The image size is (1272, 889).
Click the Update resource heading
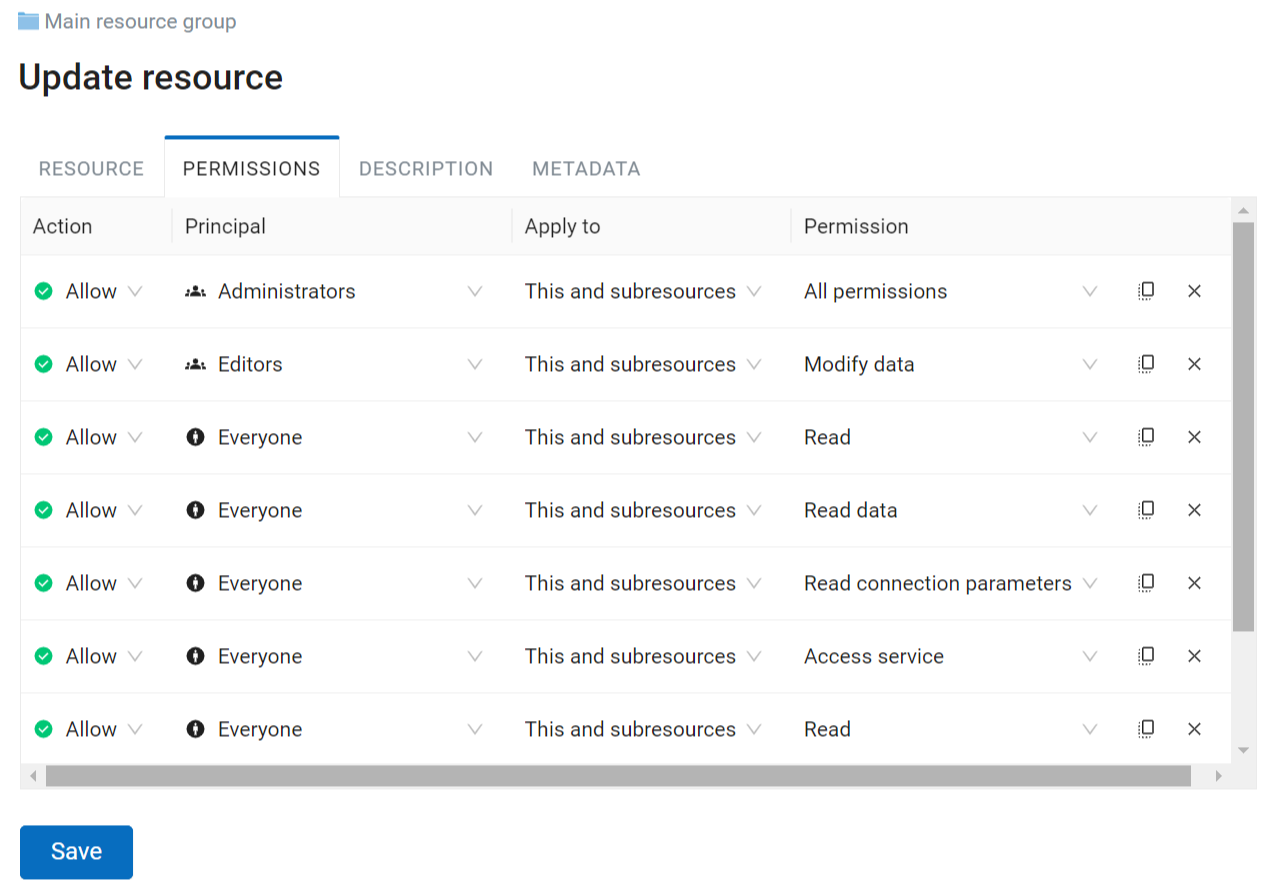coord(151,77)
